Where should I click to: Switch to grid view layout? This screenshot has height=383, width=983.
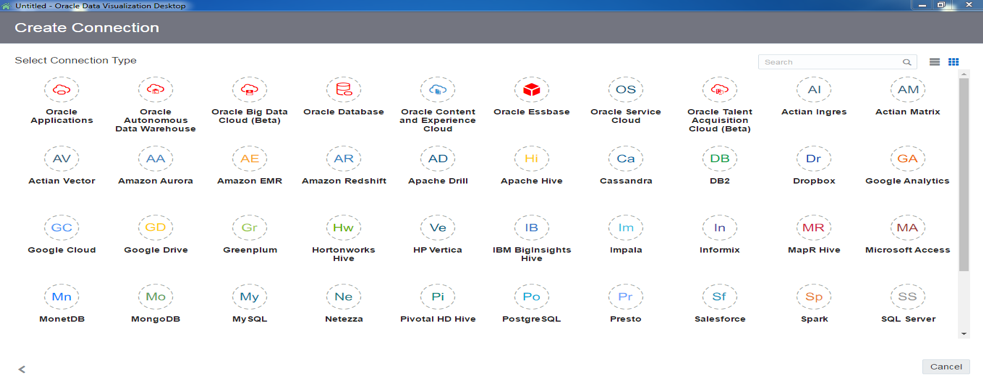point(954,62)
